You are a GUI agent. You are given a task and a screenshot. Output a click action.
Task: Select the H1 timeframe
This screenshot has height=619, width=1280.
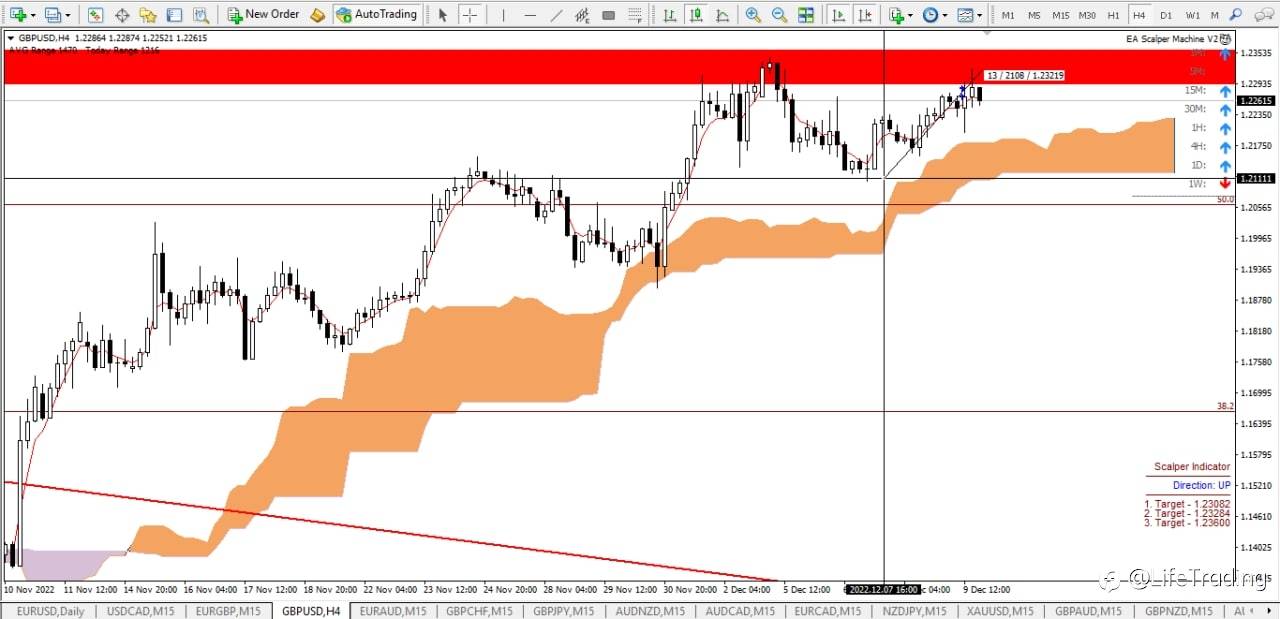1113,15
